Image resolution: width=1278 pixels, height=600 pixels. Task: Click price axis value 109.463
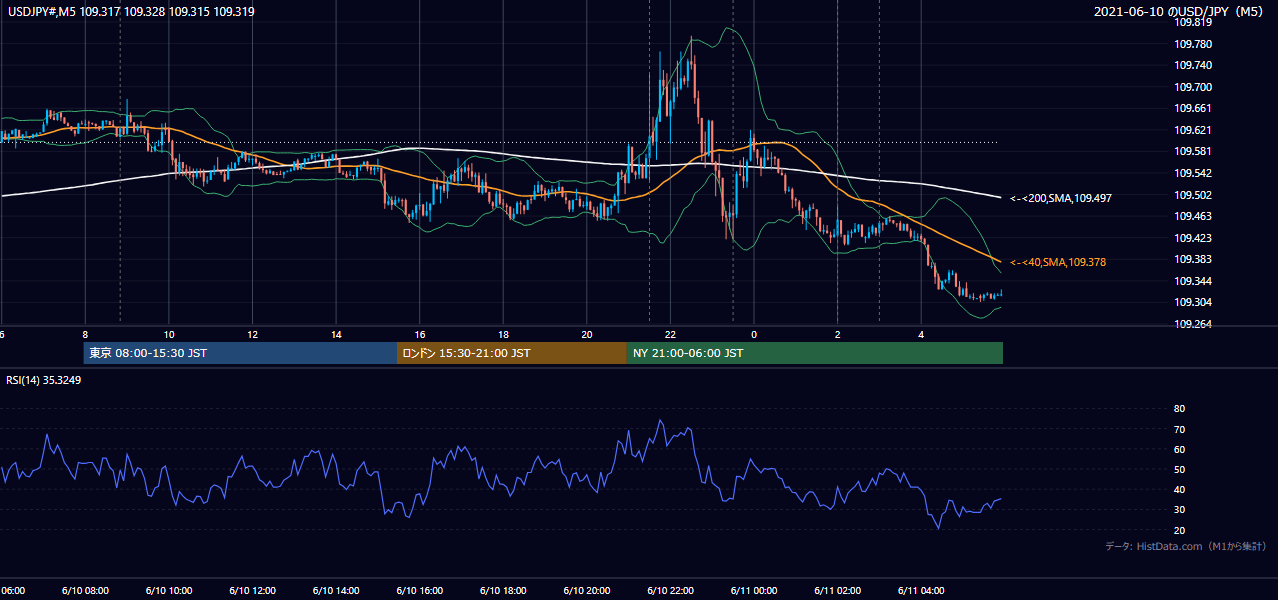click(1193, 216)
